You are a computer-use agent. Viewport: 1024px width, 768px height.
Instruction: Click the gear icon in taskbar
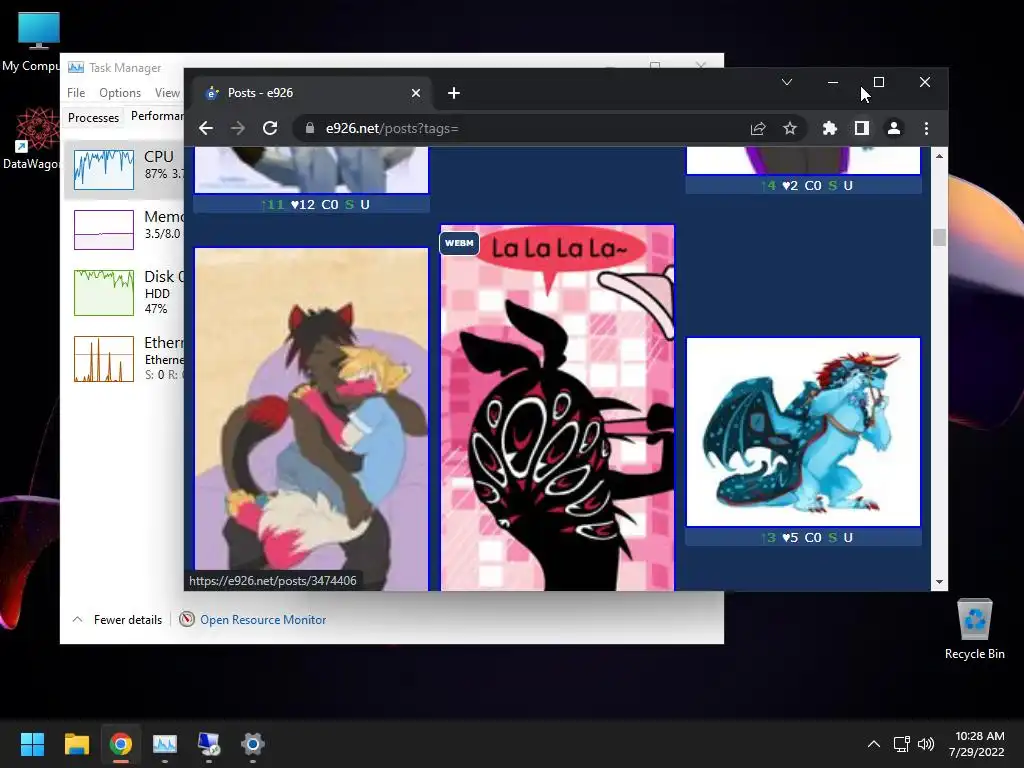point(253,744)
